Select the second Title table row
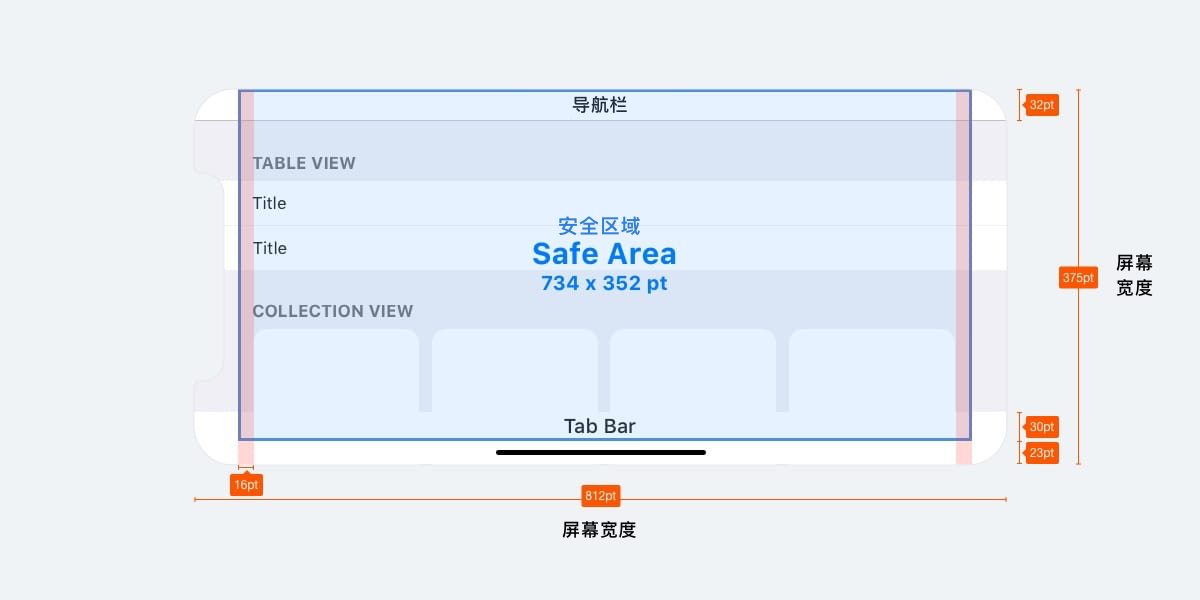This screenshot has height=600, width=1200. point(599,248)
